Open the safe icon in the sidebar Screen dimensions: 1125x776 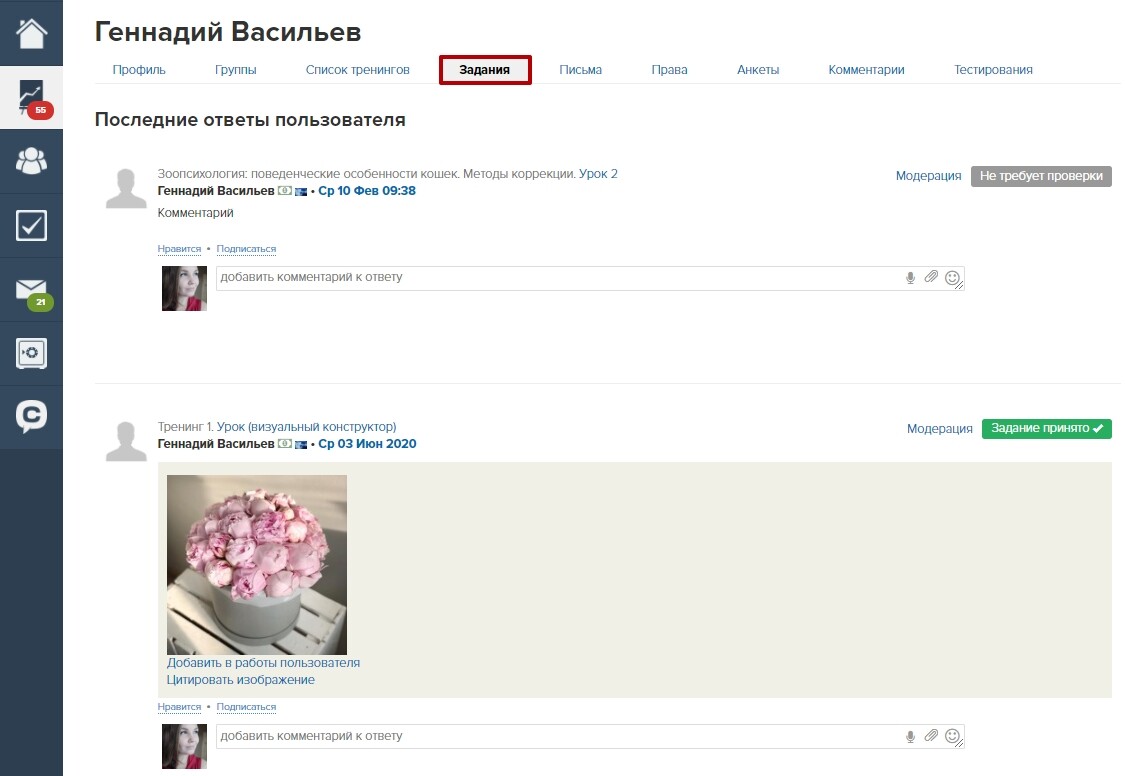pyautogui.click(x=32, y=354)
